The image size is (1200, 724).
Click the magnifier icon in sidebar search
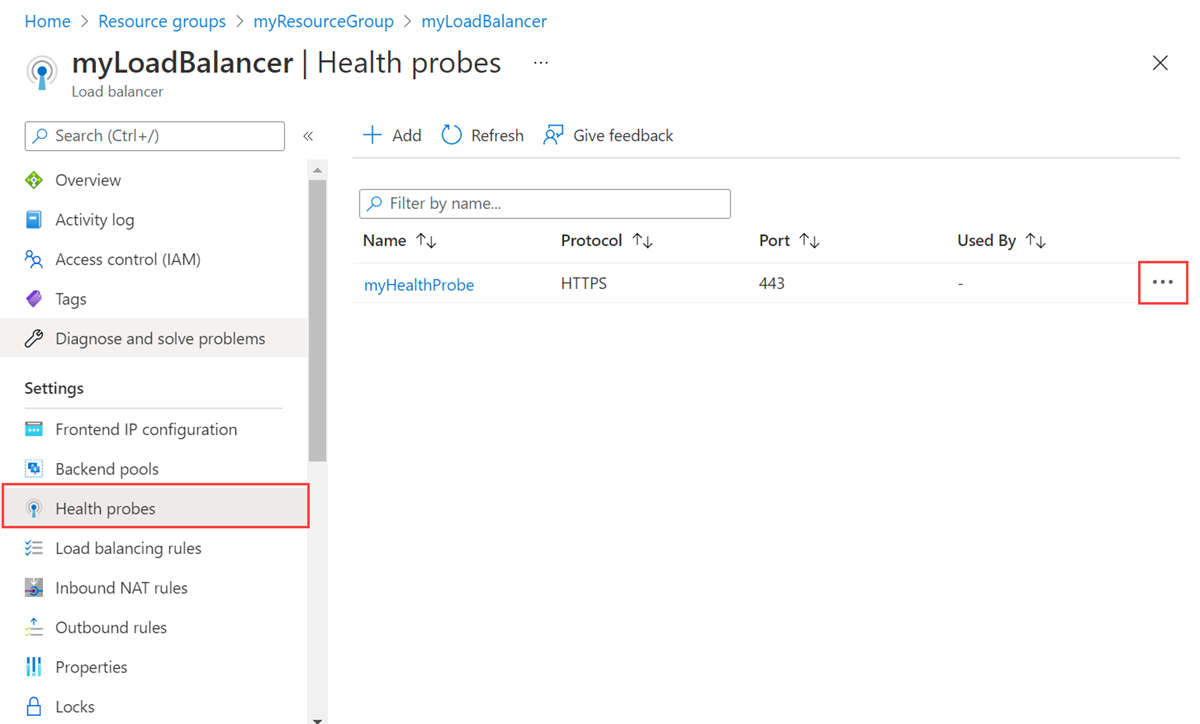[x=40, y=136]
